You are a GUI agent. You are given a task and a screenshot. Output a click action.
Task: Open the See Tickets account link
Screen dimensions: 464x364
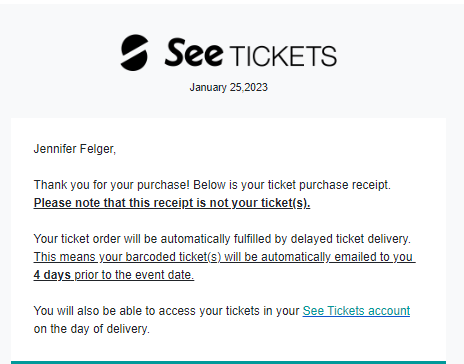pos(356,311)
